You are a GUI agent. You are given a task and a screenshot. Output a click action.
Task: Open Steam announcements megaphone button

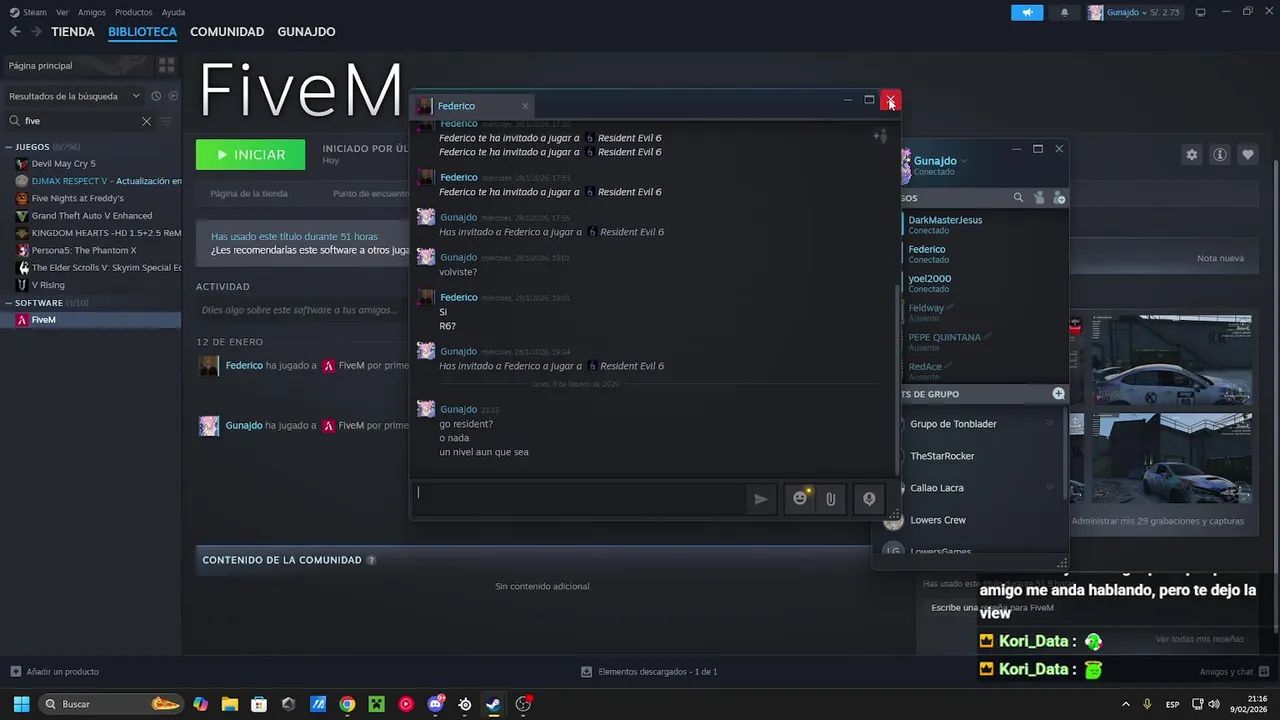[x=1027, y=12]
